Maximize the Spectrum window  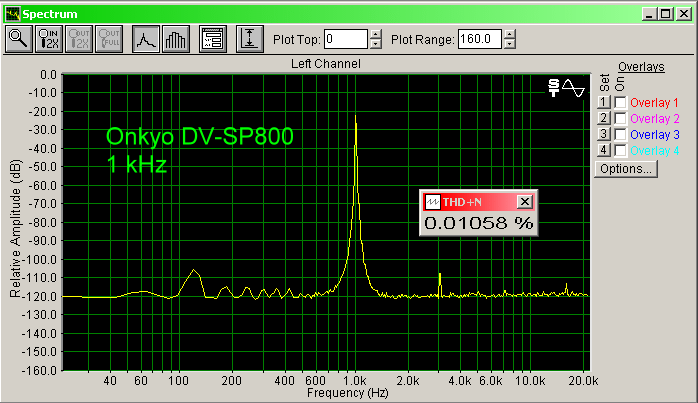click(x=666, y=14)
